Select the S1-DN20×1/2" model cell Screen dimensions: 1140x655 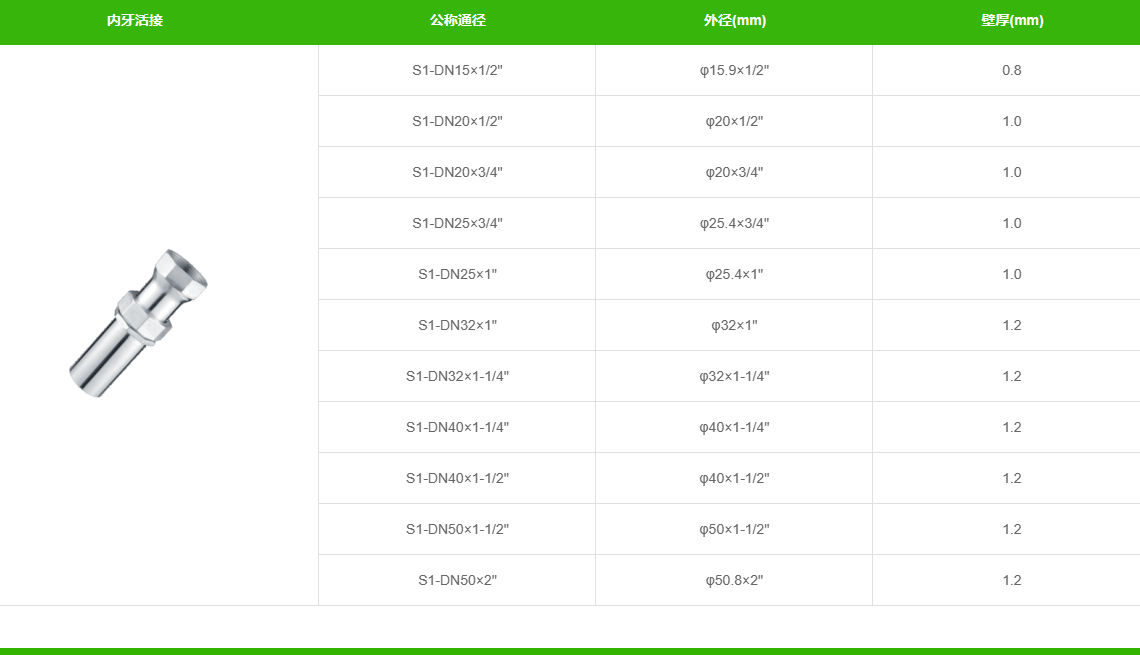point(457,121)
